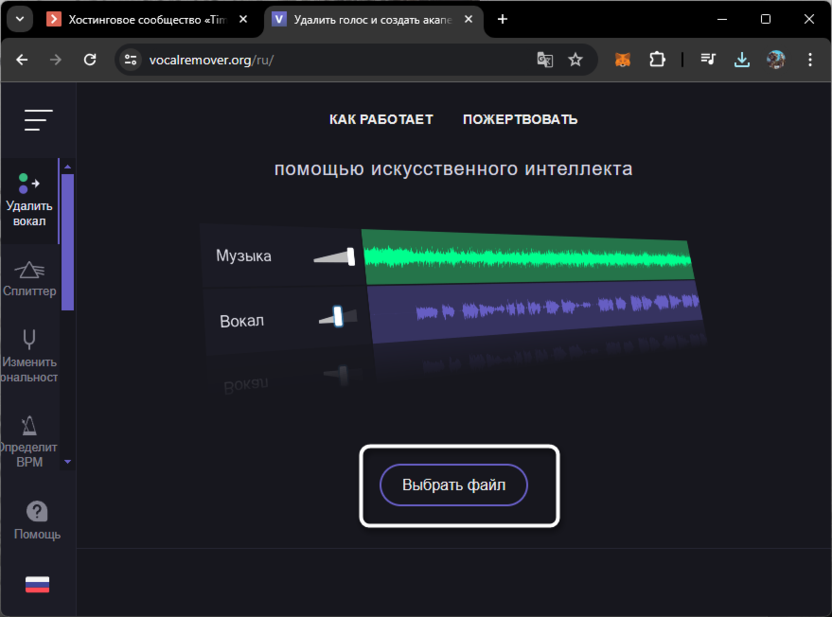Screen dimensions: 832x617
Task: Open the Сплиттер tool
Action: 29,279
